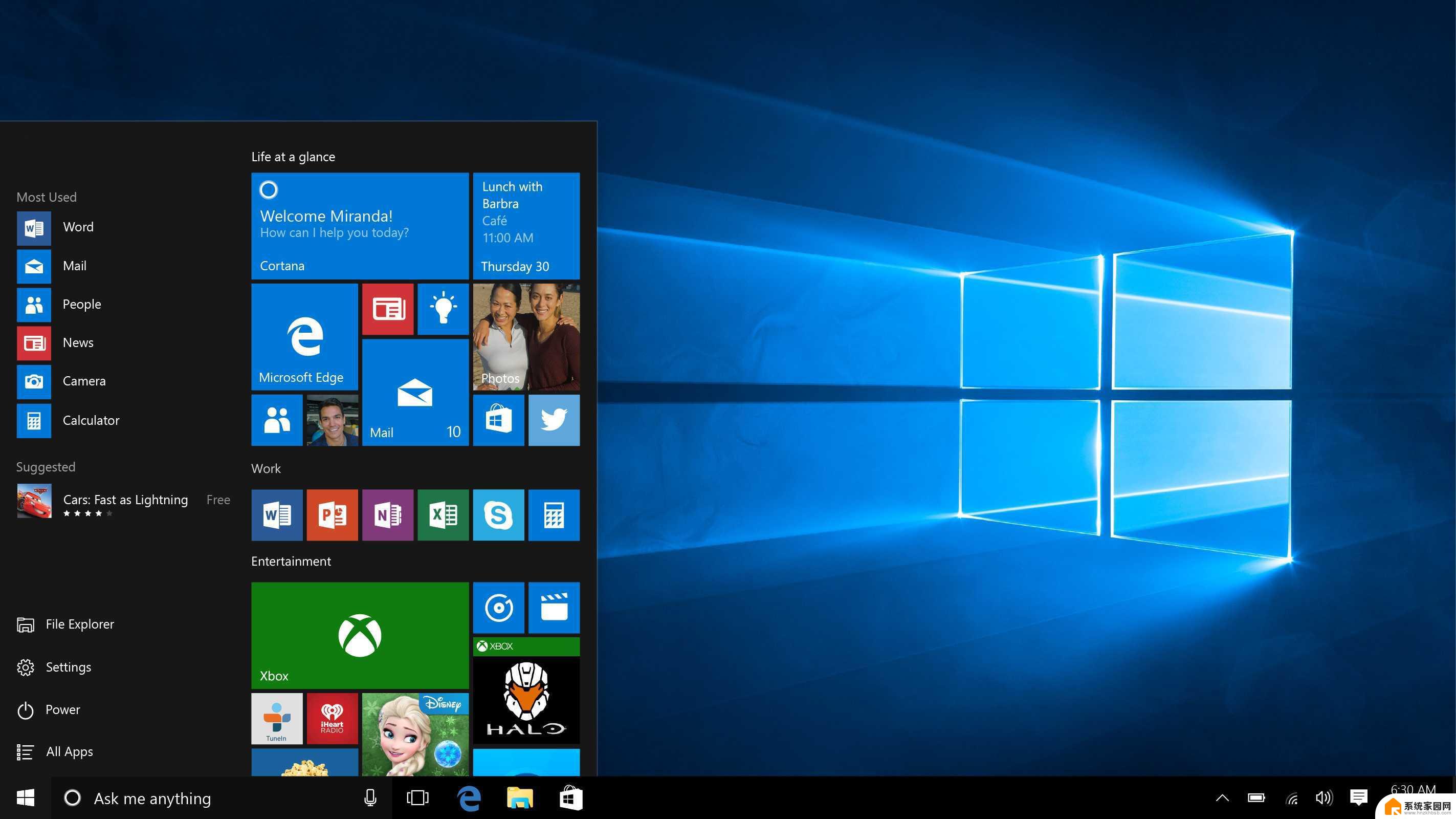Open the Mail tile showing 10 messages
This screenshot has width=1456, height=819.
coord(415,393)
